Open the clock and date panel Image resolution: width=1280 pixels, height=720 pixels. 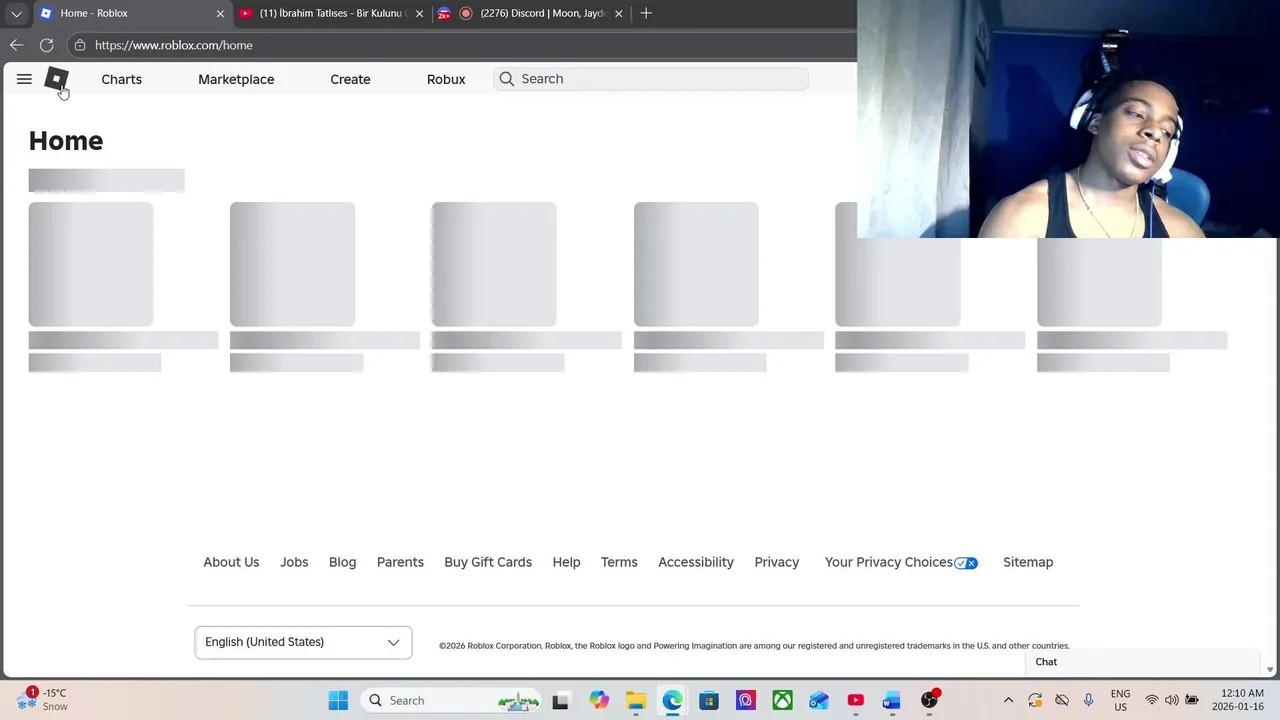pyautogui.click(x=1238, y=700)
